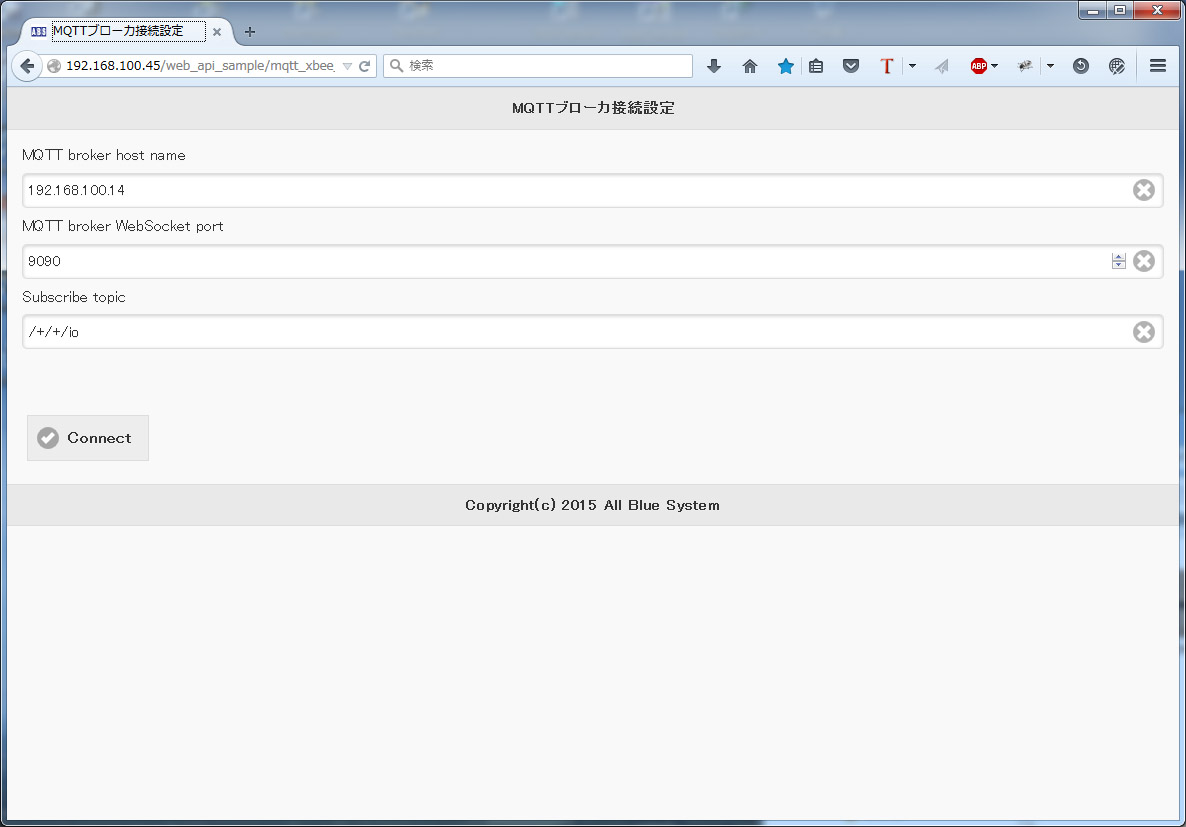Open dropdown arrow right of the insect-like icon

[x=1050, y=66]
